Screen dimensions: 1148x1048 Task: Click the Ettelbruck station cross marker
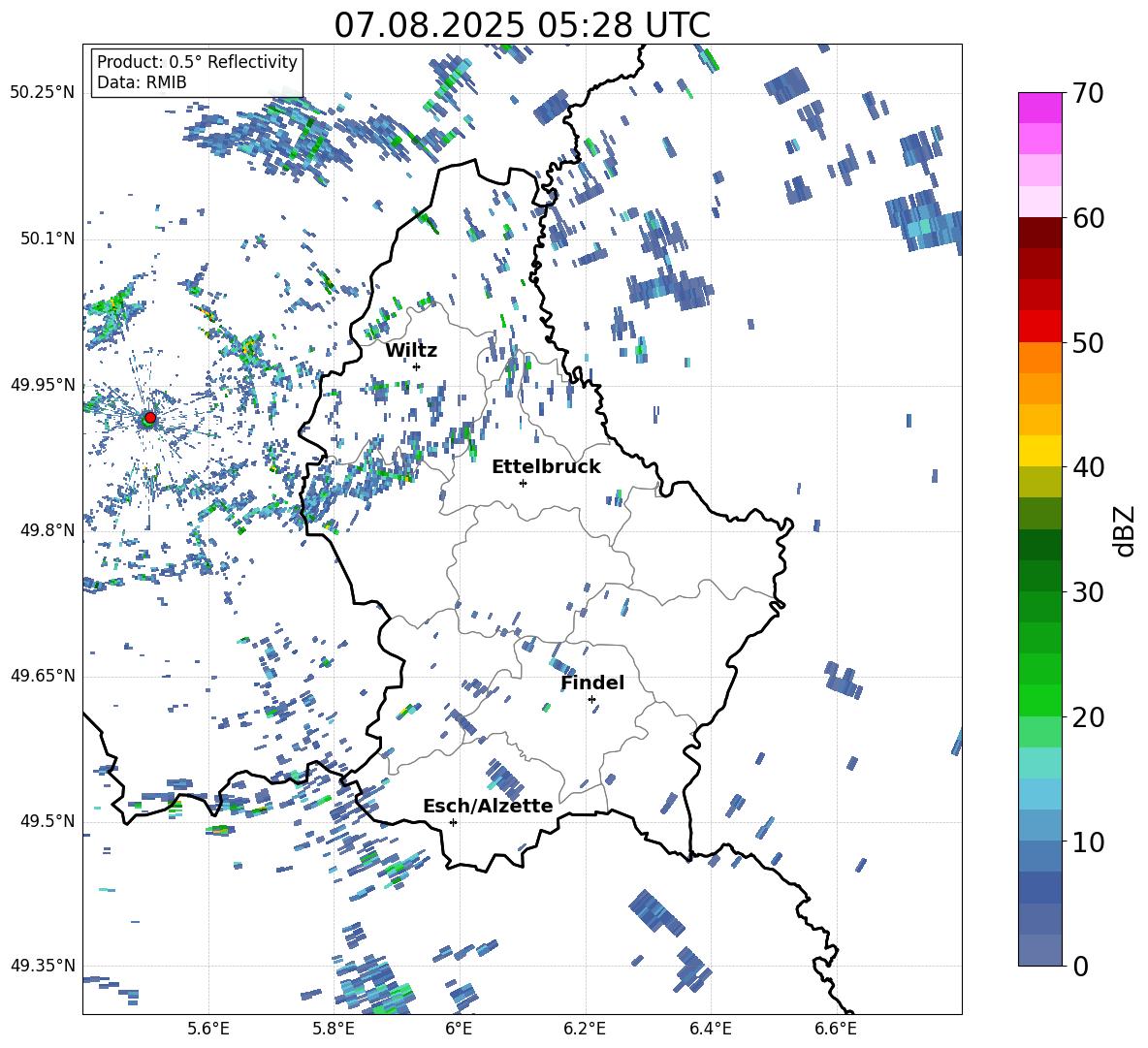click(x=523, y=483)
